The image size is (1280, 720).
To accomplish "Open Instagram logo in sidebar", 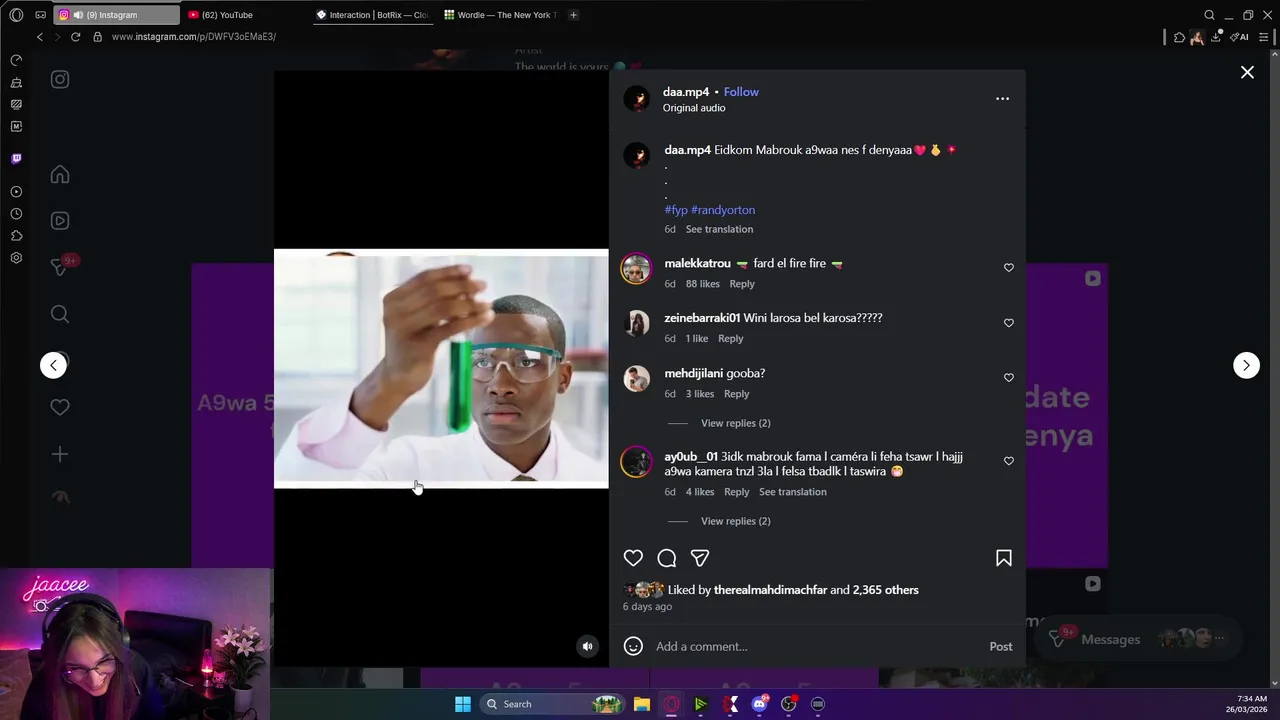I will (60, 80).
